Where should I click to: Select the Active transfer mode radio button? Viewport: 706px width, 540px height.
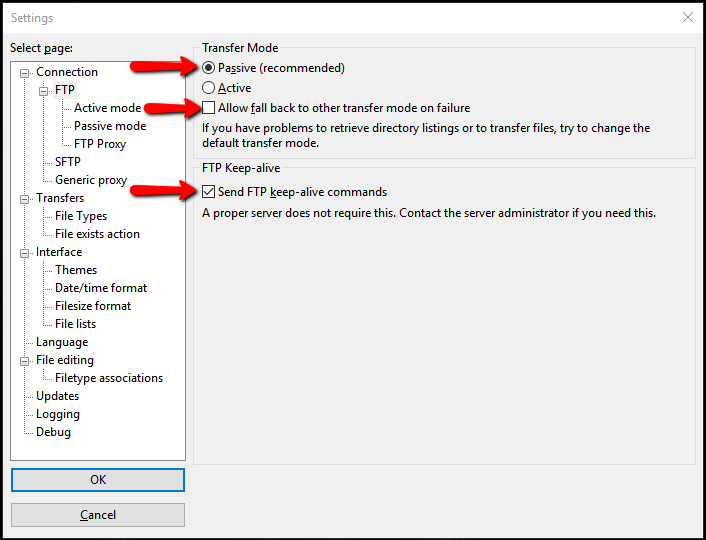[x=209, y=88]
